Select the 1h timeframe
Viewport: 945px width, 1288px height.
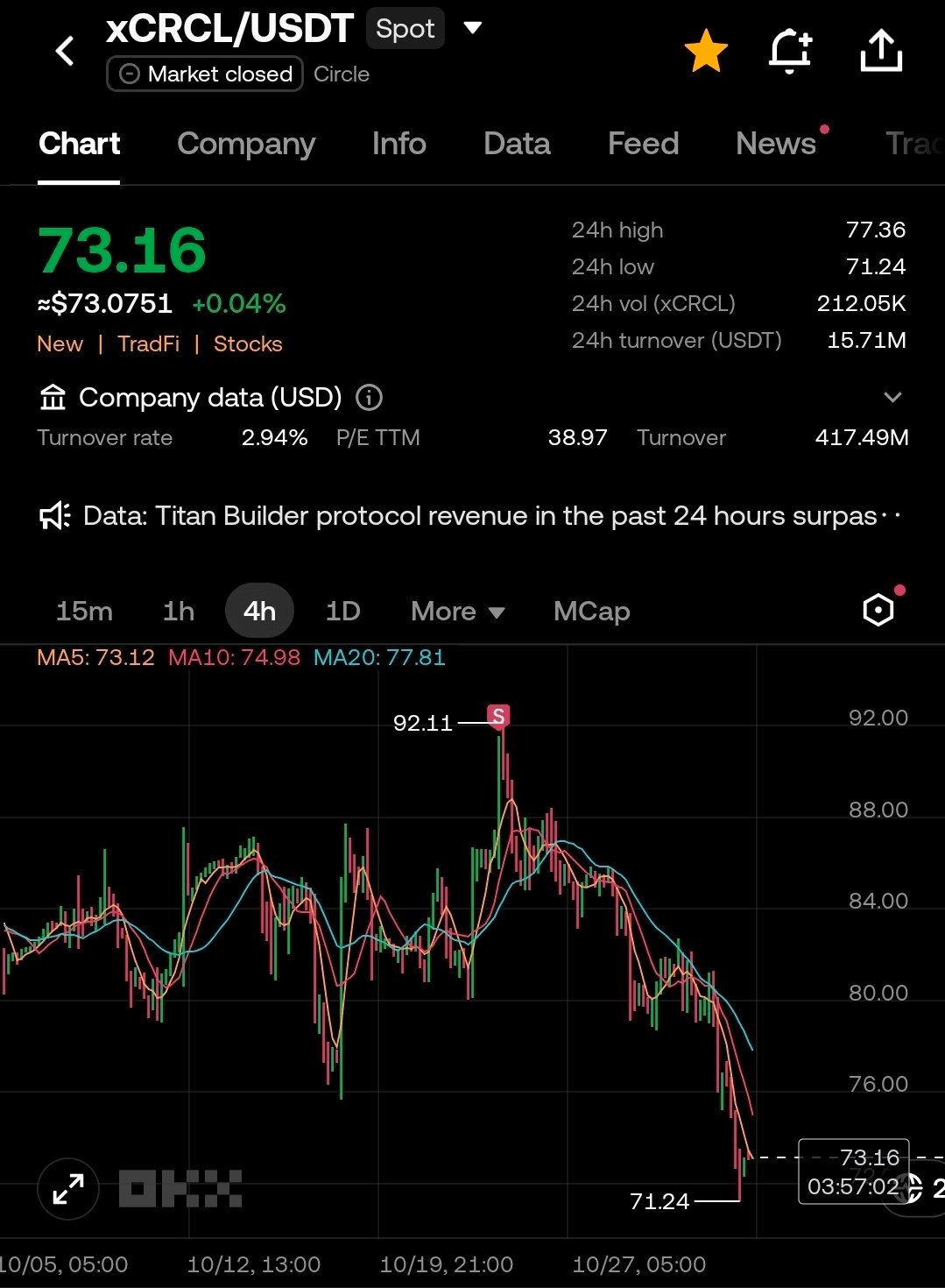pos(179,612)
